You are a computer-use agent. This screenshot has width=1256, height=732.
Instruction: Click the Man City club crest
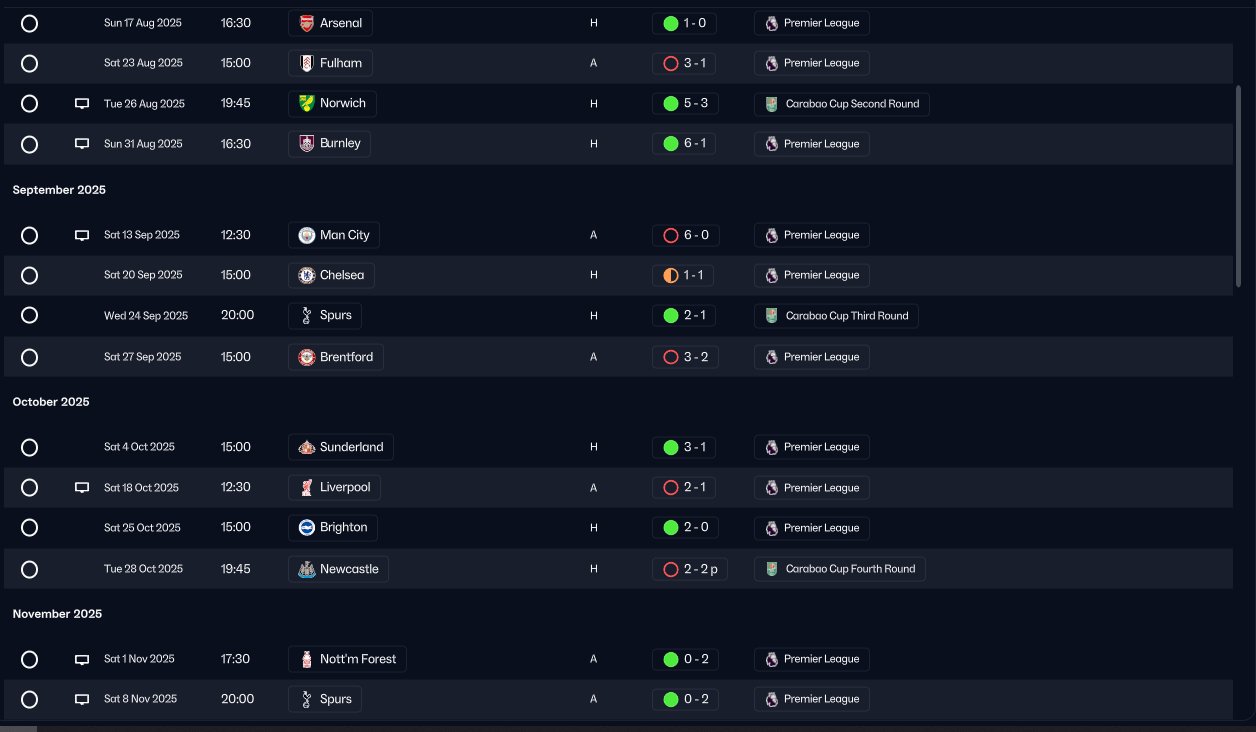click(x=307, y=235)
